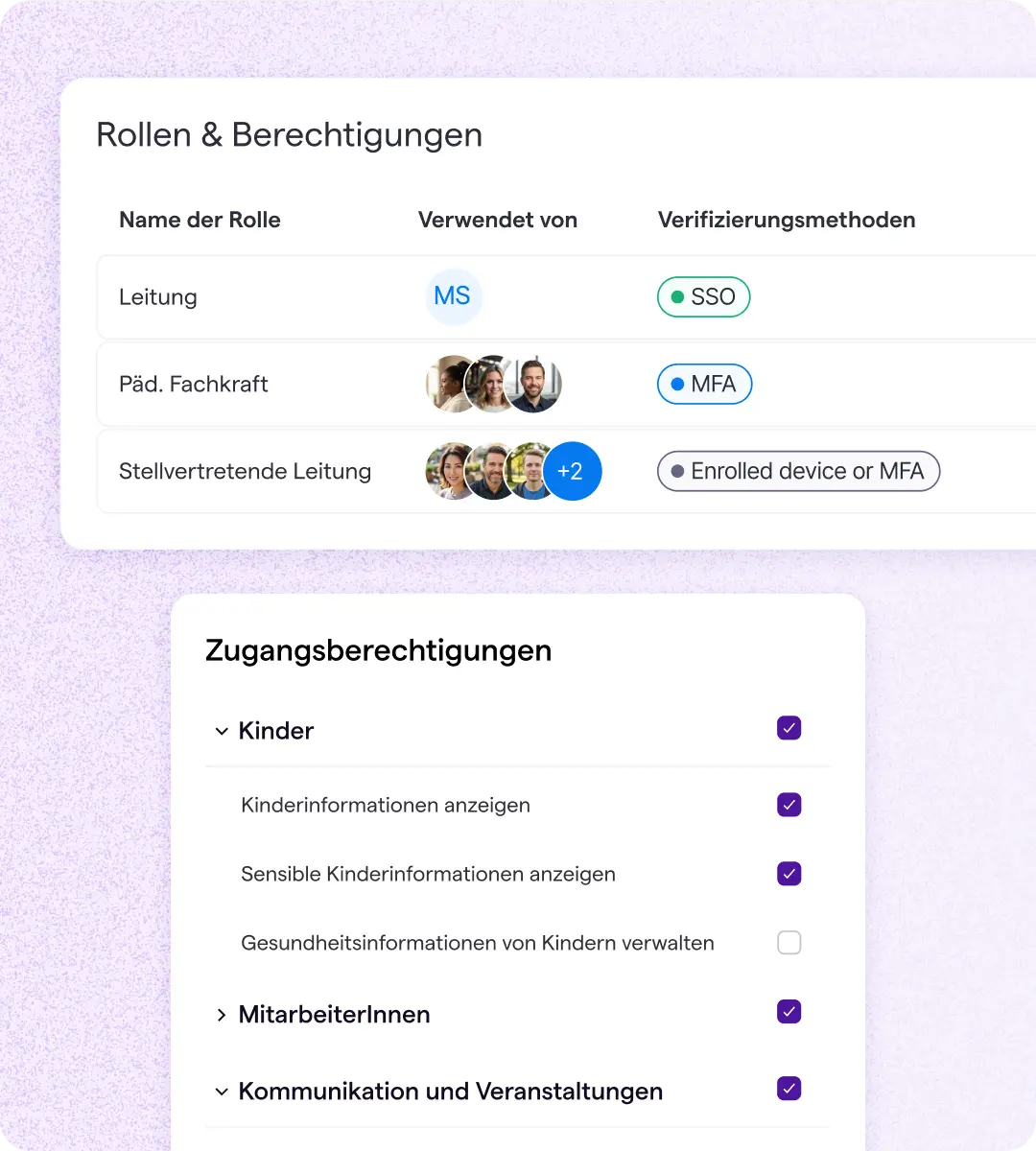Select the Stellvertretende Leitung role name
The image size is (1036, 1151).
[245, 471]
